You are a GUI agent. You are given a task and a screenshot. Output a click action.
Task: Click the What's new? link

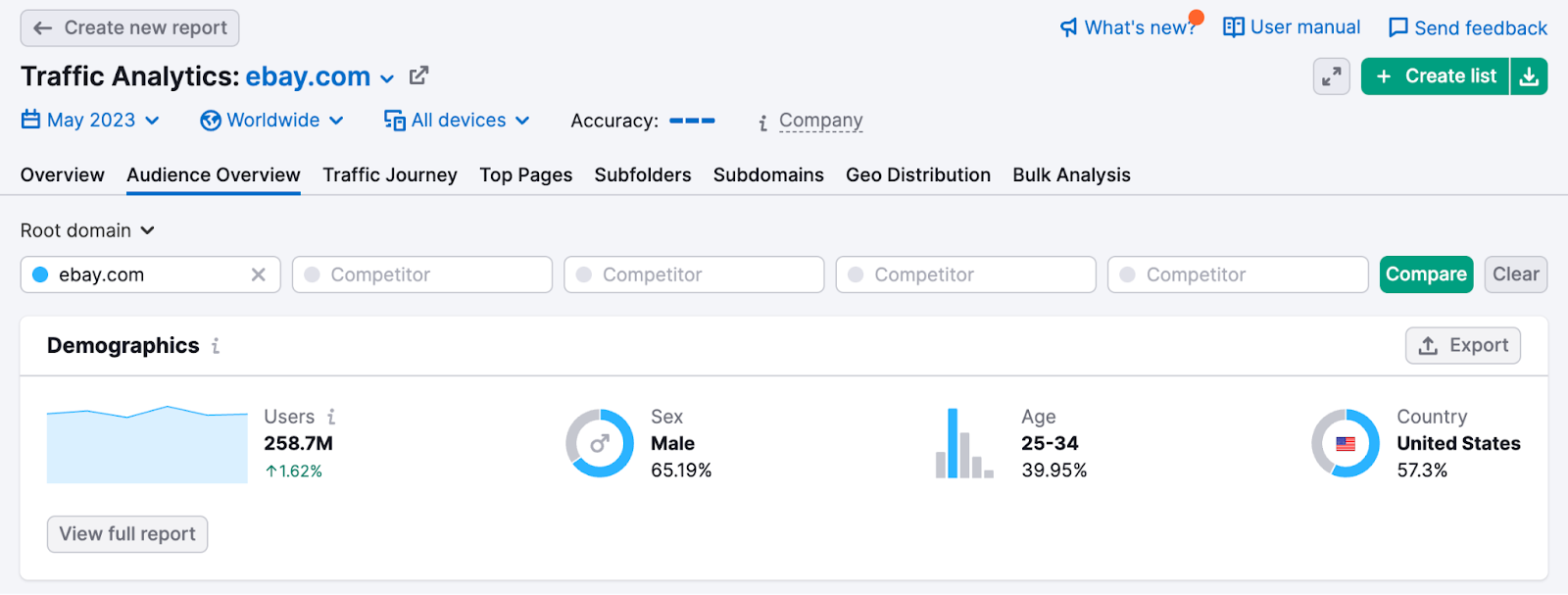(1141, 27)
